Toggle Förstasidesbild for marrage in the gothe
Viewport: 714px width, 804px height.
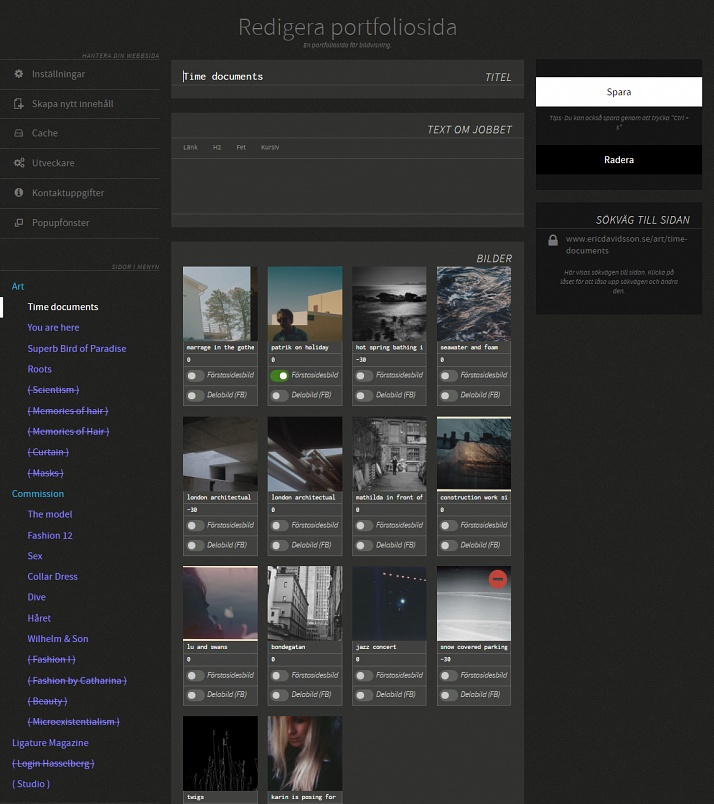point(195,375)
